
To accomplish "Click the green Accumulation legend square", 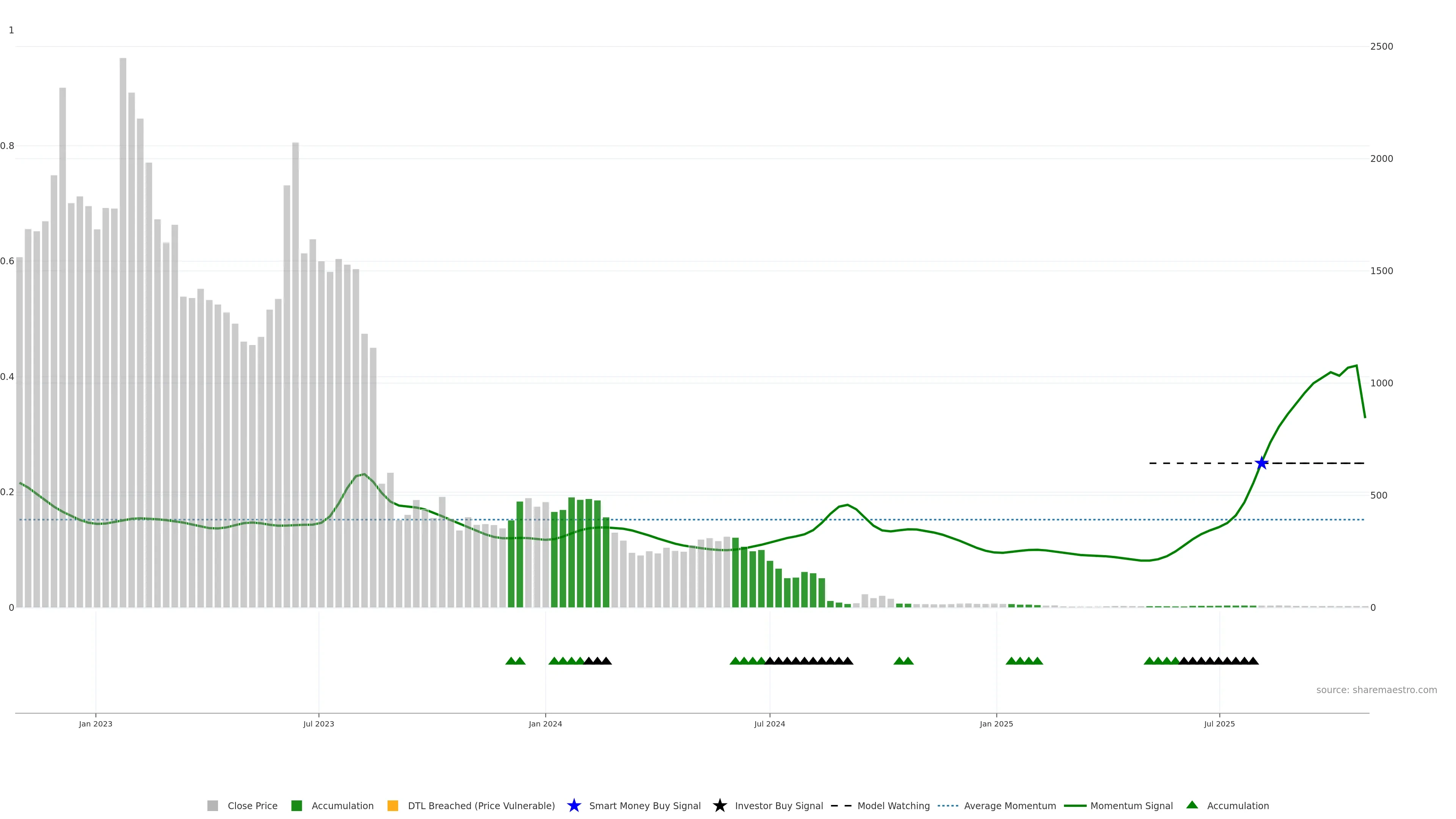I will click(296, 805).
